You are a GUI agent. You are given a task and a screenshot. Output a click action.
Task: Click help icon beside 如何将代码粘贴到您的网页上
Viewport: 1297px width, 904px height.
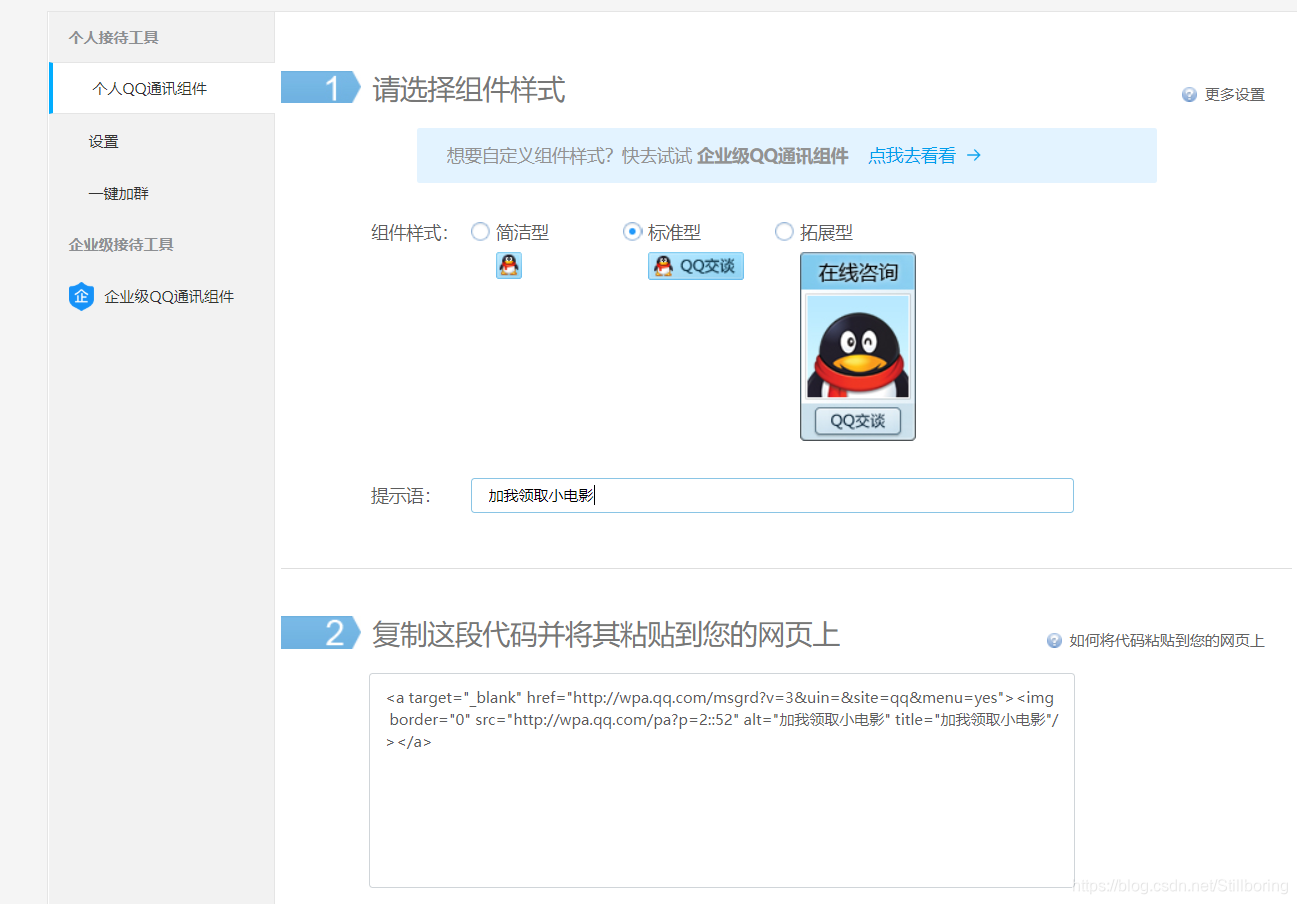coord(1054,641)
